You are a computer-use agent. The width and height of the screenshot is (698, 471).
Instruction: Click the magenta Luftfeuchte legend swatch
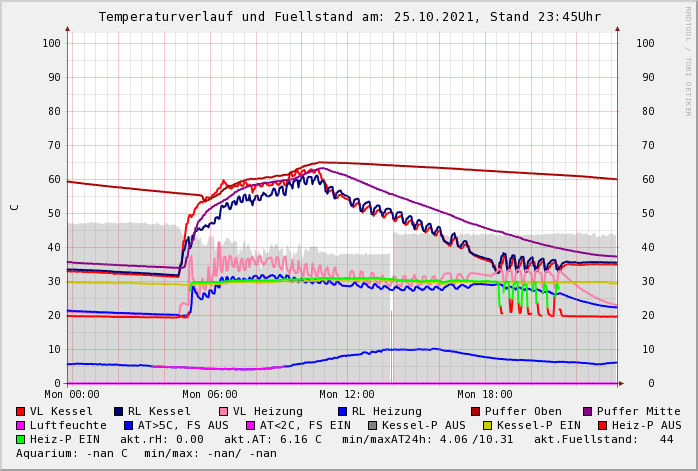coord(21,426)
